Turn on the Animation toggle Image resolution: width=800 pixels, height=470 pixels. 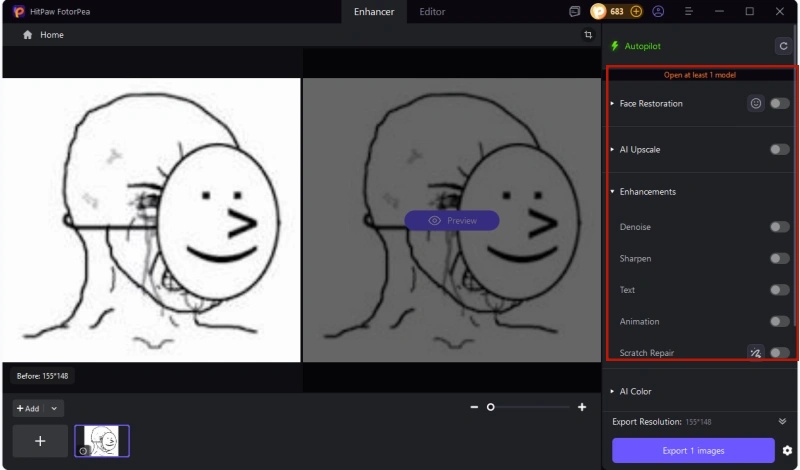[x=780, y=321]
